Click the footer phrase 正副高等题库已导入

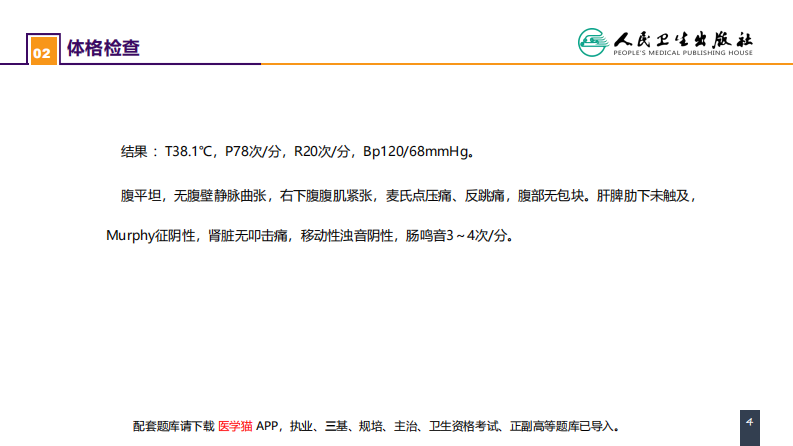tap(561, 426)
